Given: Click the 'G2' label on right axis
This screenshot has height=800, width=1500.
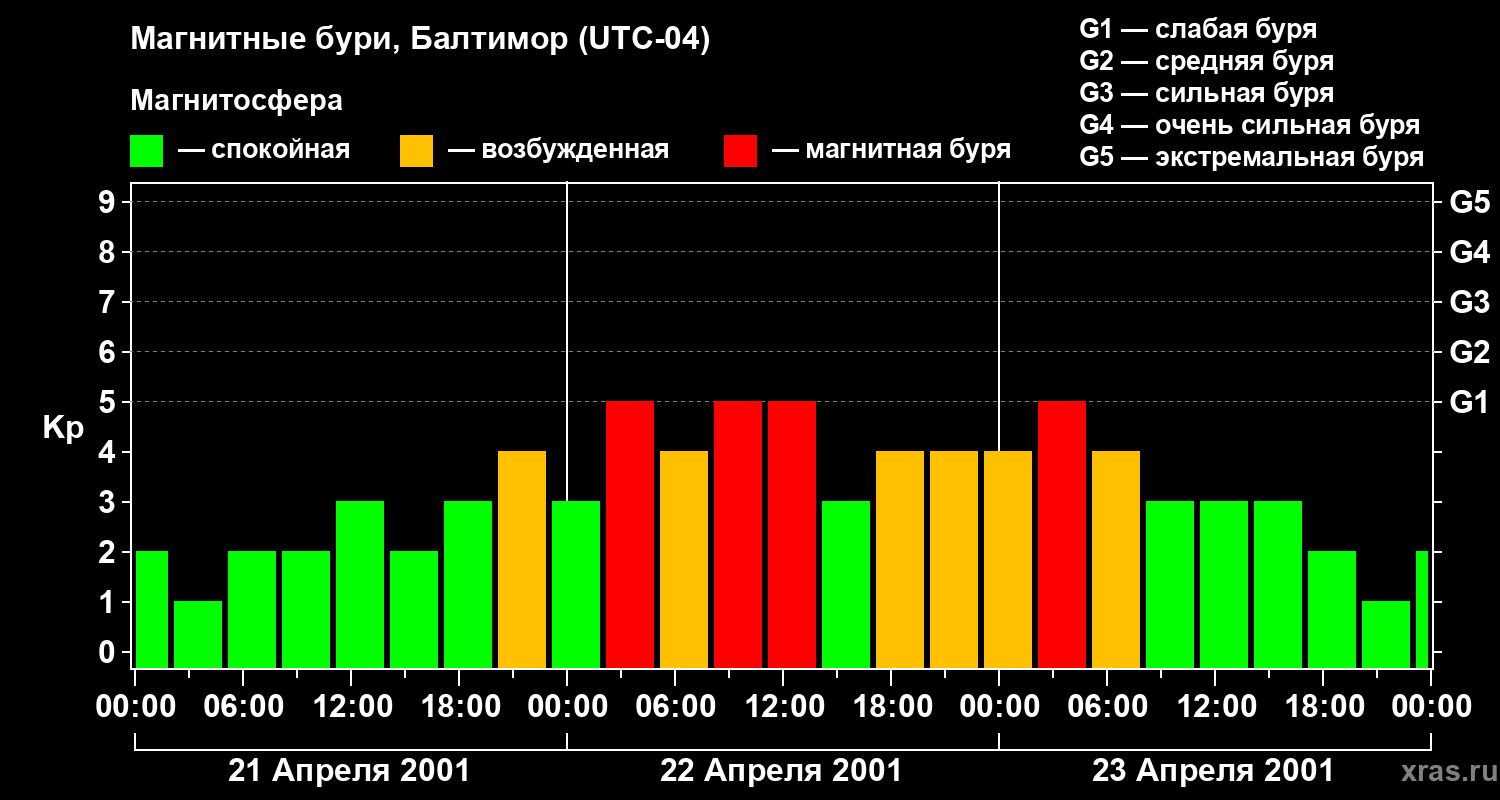Looking at the screenshot, I should click(1469, 352).
